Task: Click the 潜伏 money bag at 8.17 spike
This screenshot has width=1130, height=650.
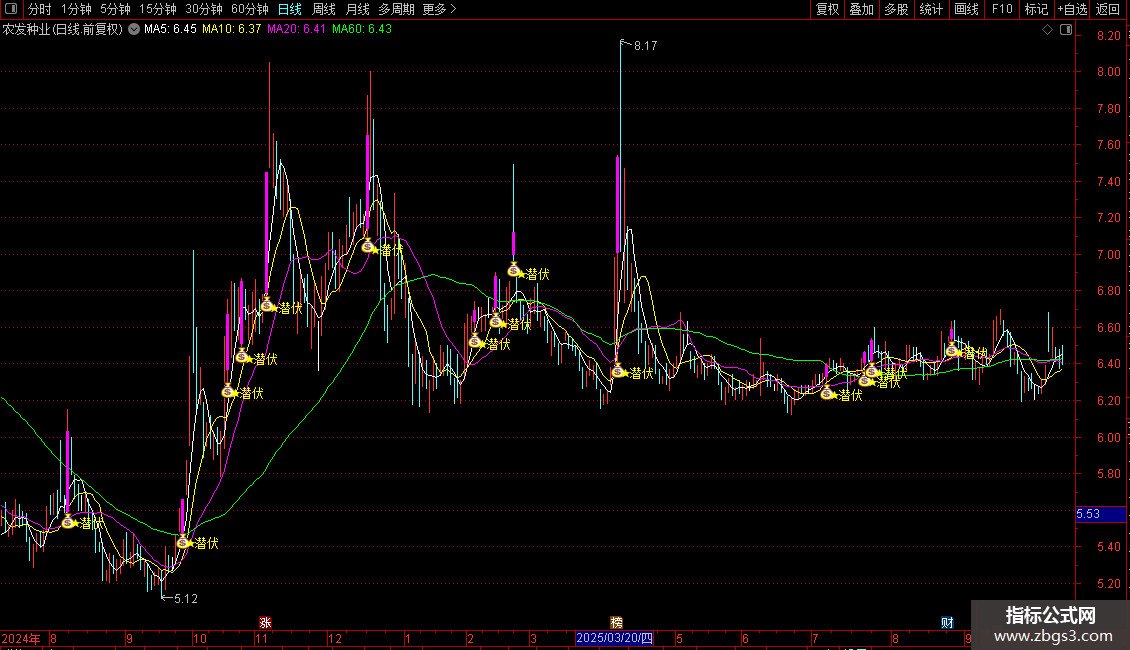Action: (x=618, y=372)
